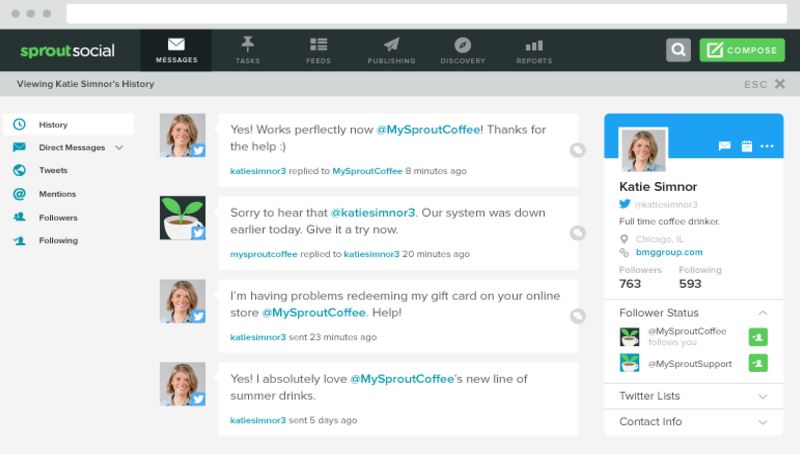Click the Followers people icon
800x454 pixels.
click(19, 217)
